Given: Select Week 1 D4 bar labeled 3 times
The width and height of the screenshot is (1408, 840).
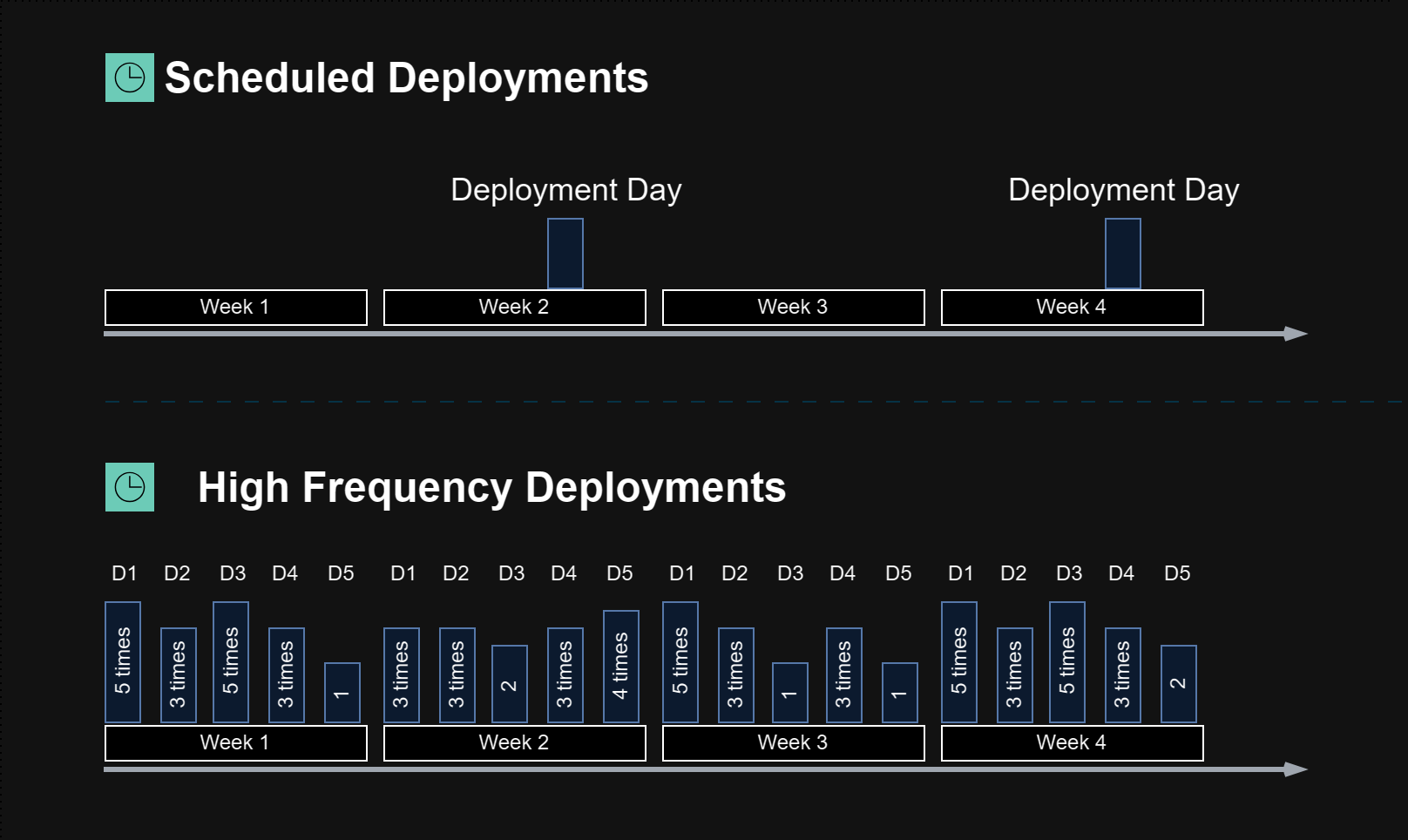Looking at the screenshot, I should [287, 675].
